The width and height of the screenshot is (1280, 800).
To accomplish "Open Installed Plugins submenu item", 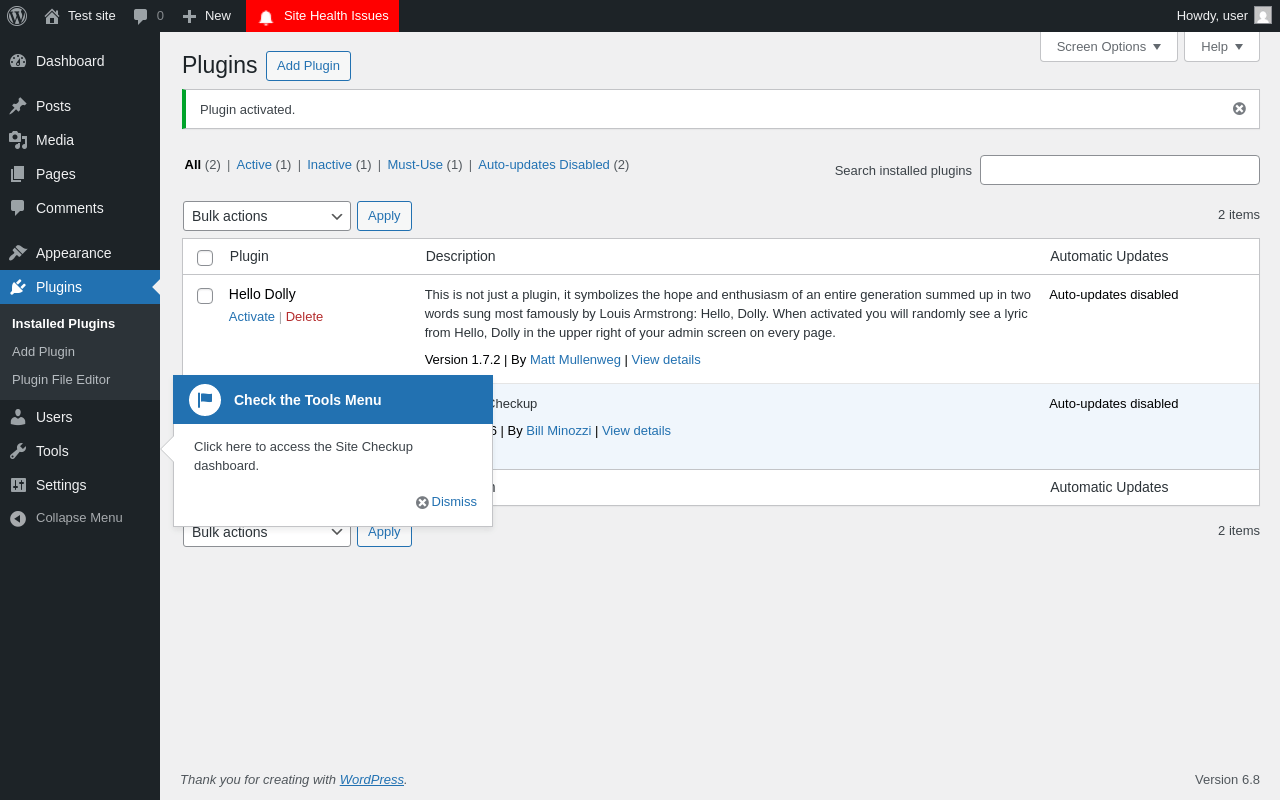I will coord(64,323).
